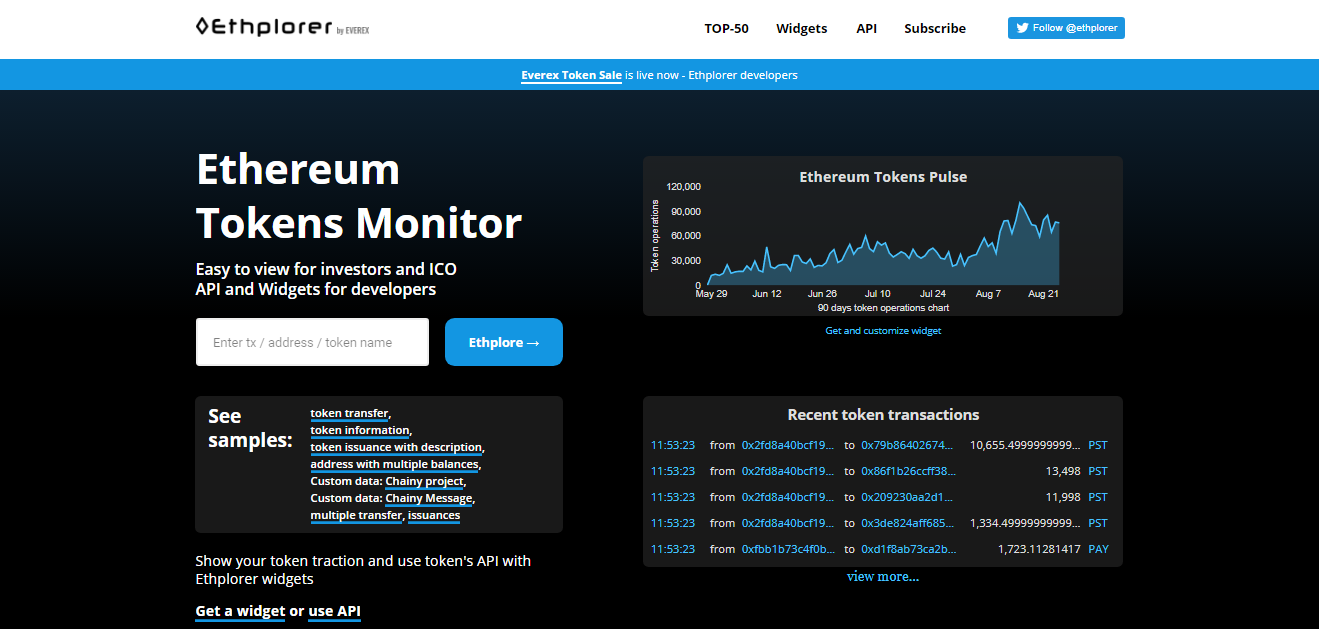Go to the Widgets page
This screenshot has height=629, width=1319.
point(802,29)
